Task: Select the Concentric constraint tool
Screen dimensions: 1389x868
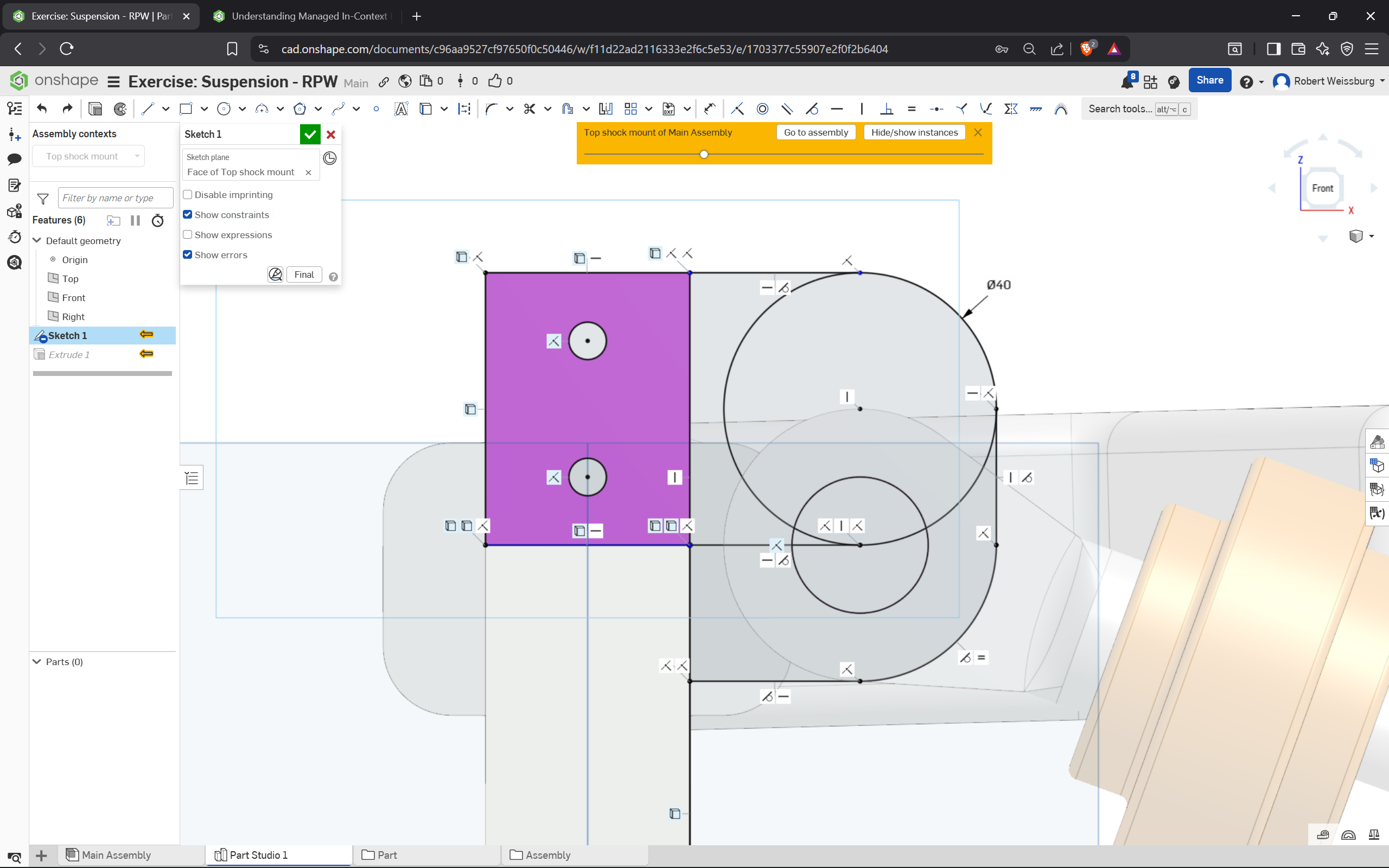Action: point(762,109)
